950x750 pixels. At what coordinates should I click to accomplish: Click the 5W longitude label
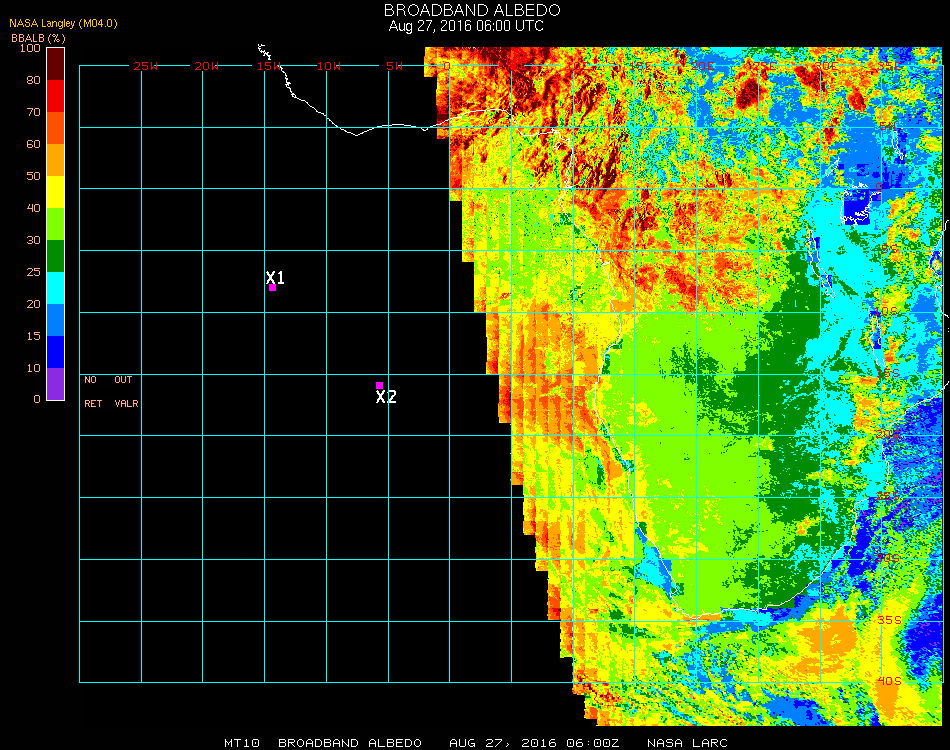394,66
